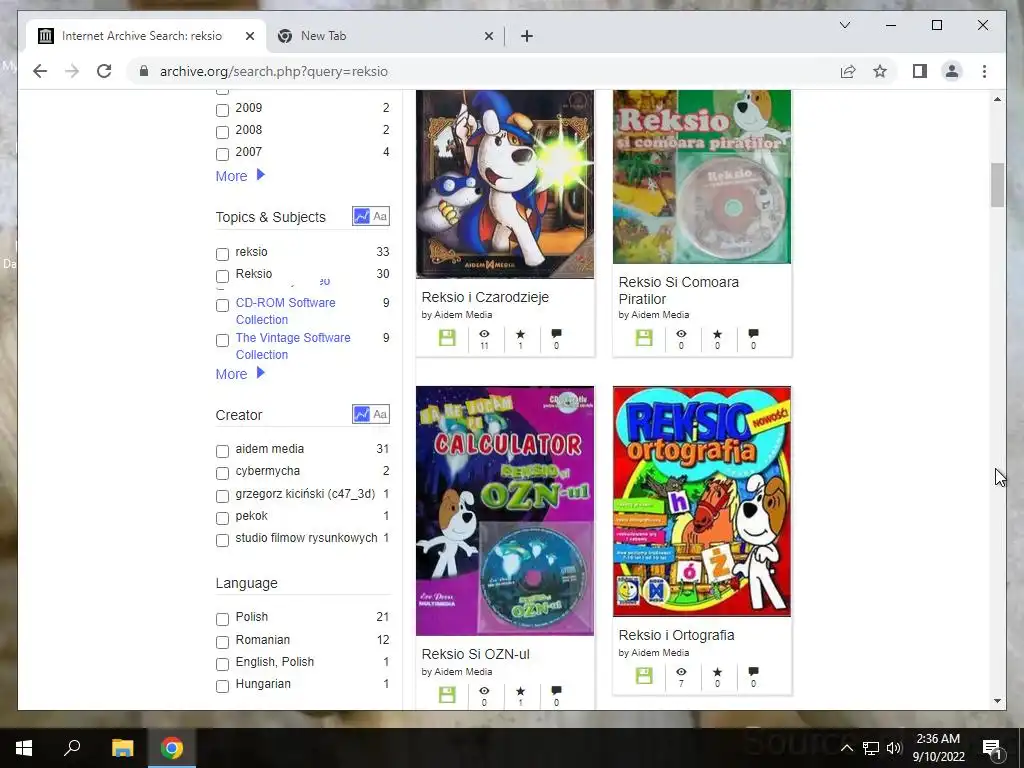
Task: Bookmark this page with the star icon
Action: (880, 71)
